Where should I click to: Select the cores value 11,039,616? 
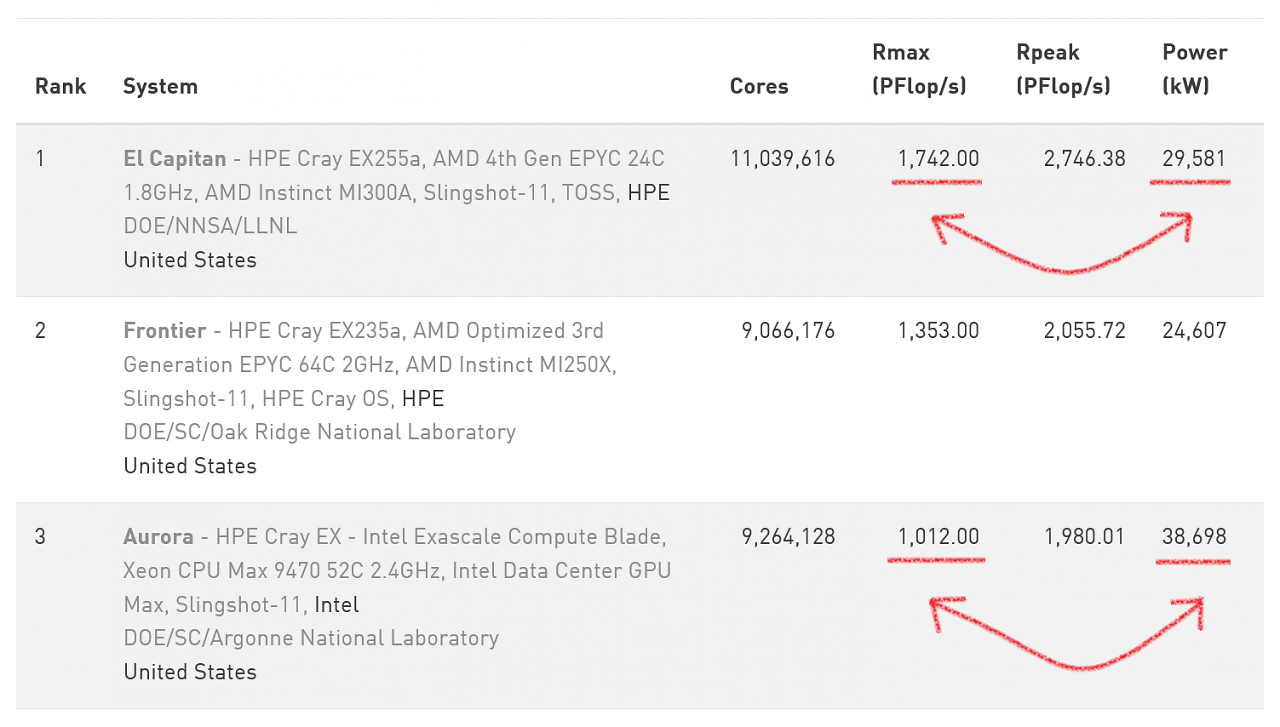click(783, 158)
